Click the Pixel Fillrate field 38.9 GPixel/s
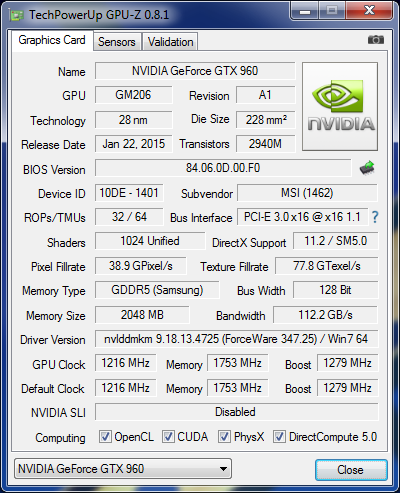 [x=141, y=266]
